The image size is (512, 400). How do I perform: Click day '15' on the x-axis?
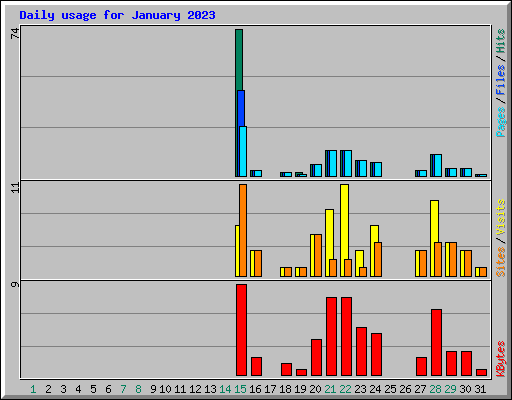[x=240, y=389]
